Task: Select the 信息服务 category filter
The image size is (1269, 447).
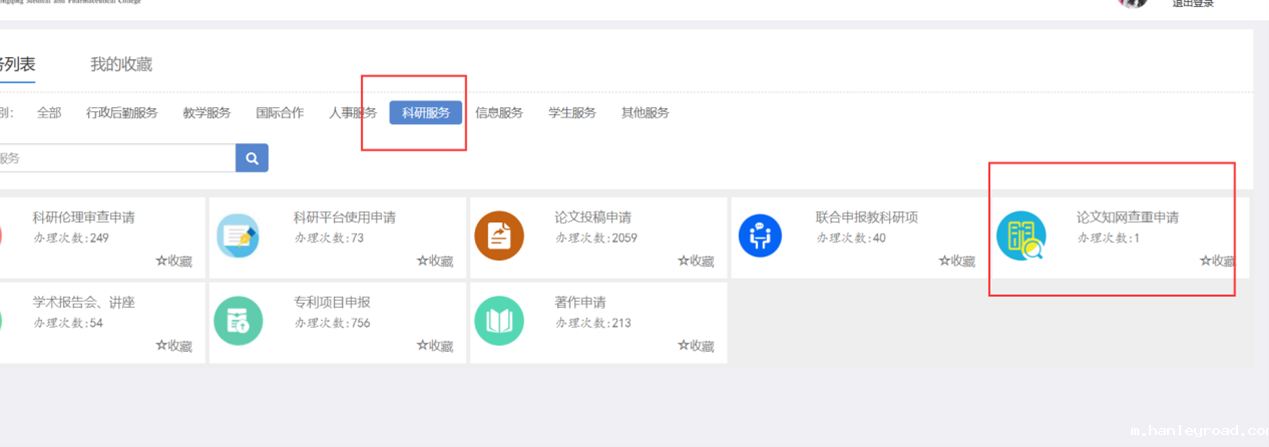Action: click(499, 113)
